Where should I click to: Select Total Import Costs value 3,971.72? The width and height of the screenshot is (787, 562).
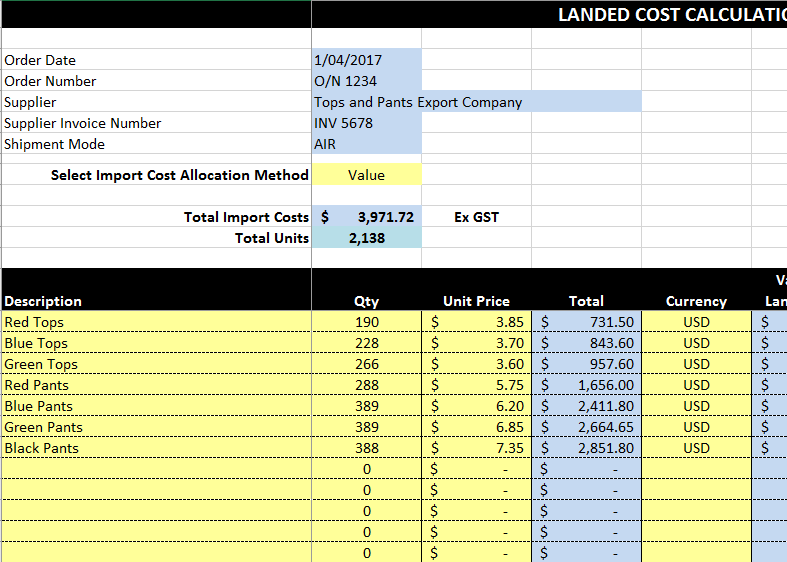pyautogui.click(x=366, y=217)
